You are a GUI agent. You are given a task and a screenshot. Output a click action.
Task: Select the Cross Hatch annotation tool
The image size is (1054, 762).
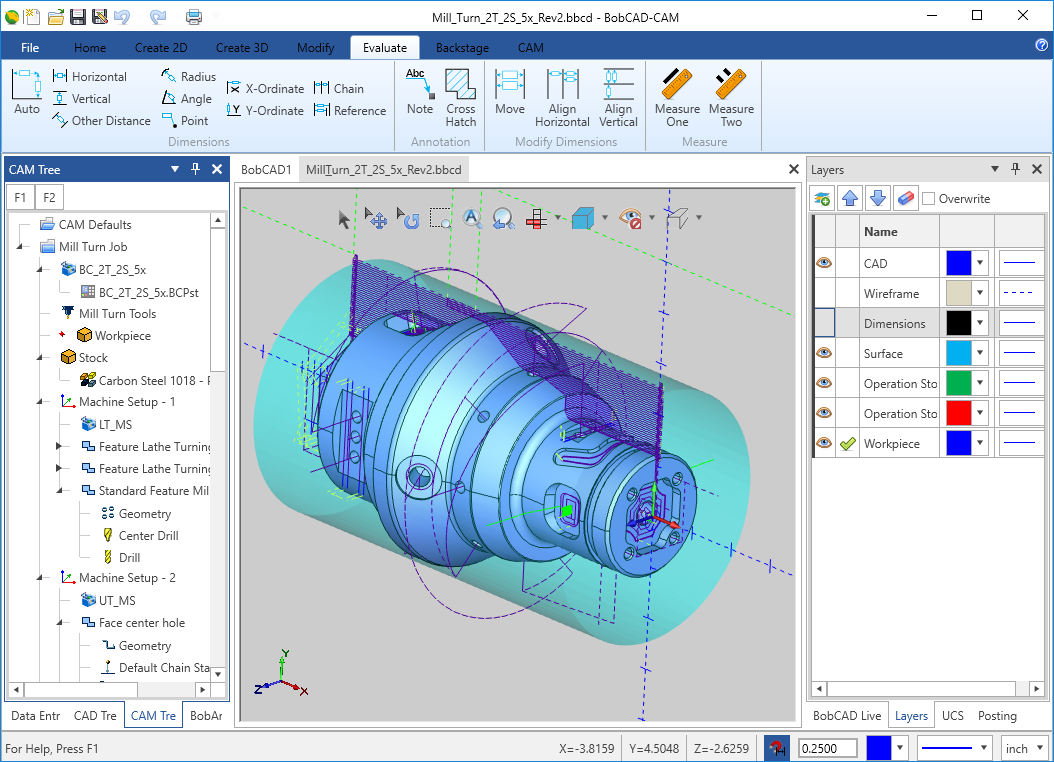pos(460,97)
